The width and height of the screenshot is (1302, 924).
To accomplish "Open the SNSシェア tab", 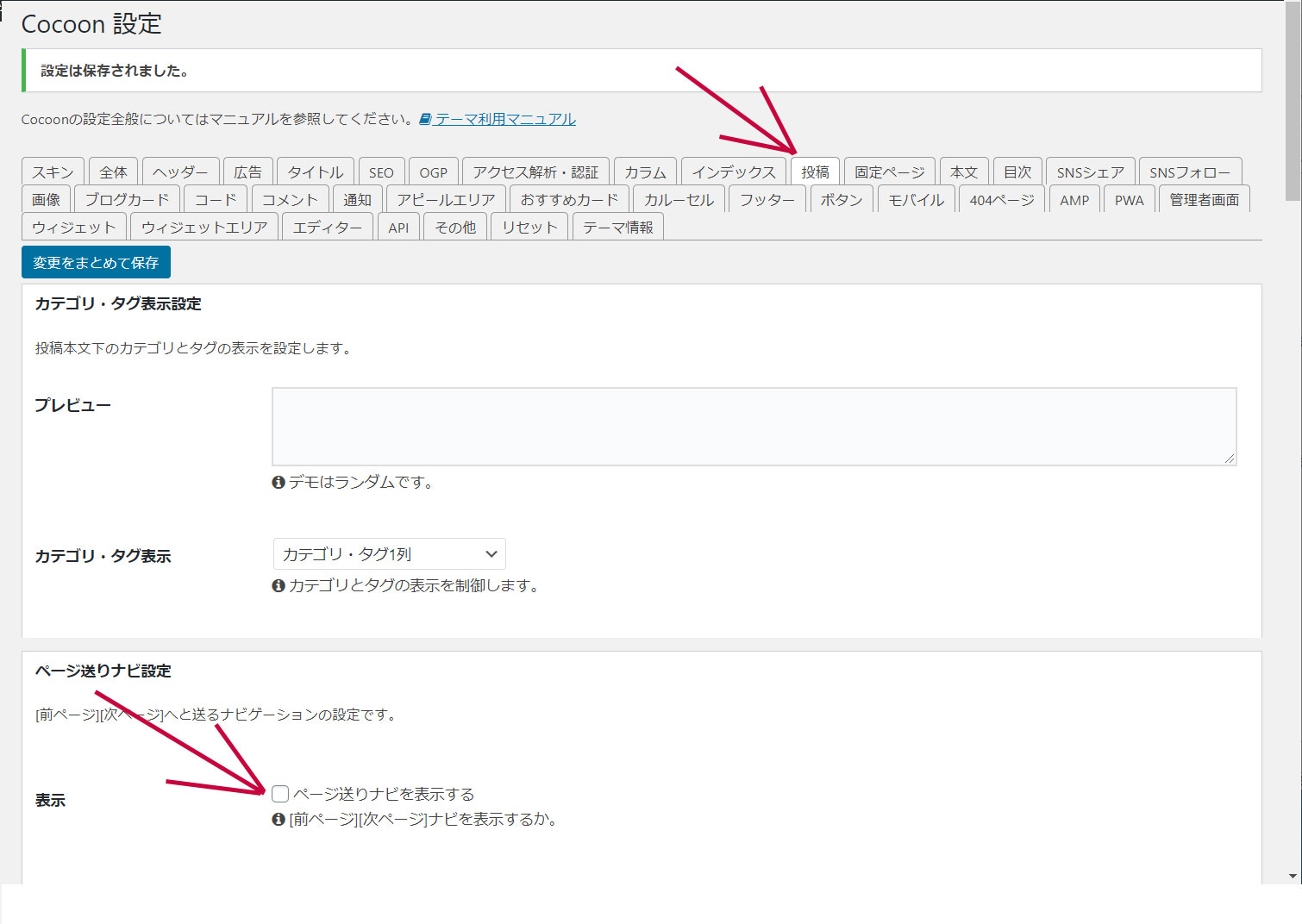I will pos(1090,172).
